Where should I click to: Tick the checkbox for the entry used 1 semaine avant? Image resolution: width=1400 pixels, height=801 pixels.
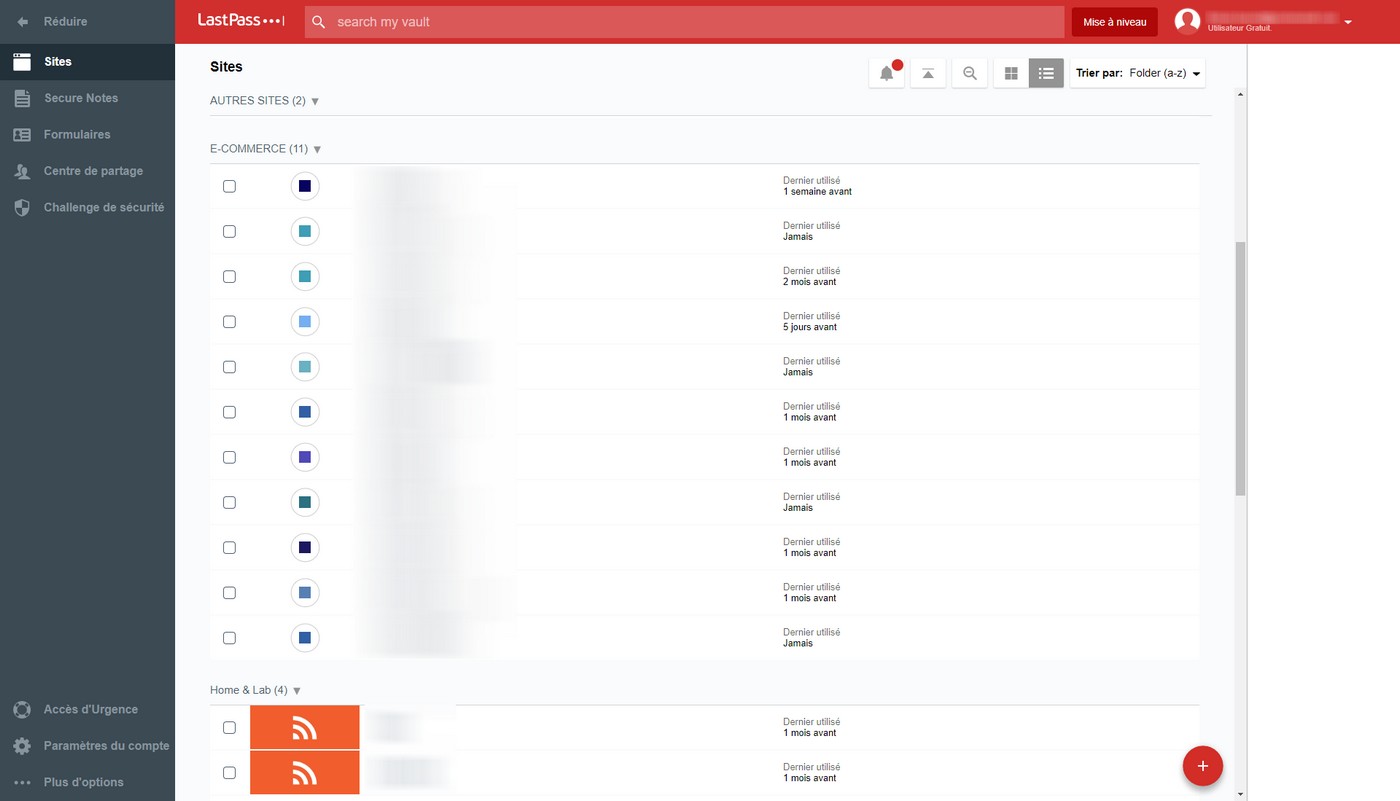(229, 186)
